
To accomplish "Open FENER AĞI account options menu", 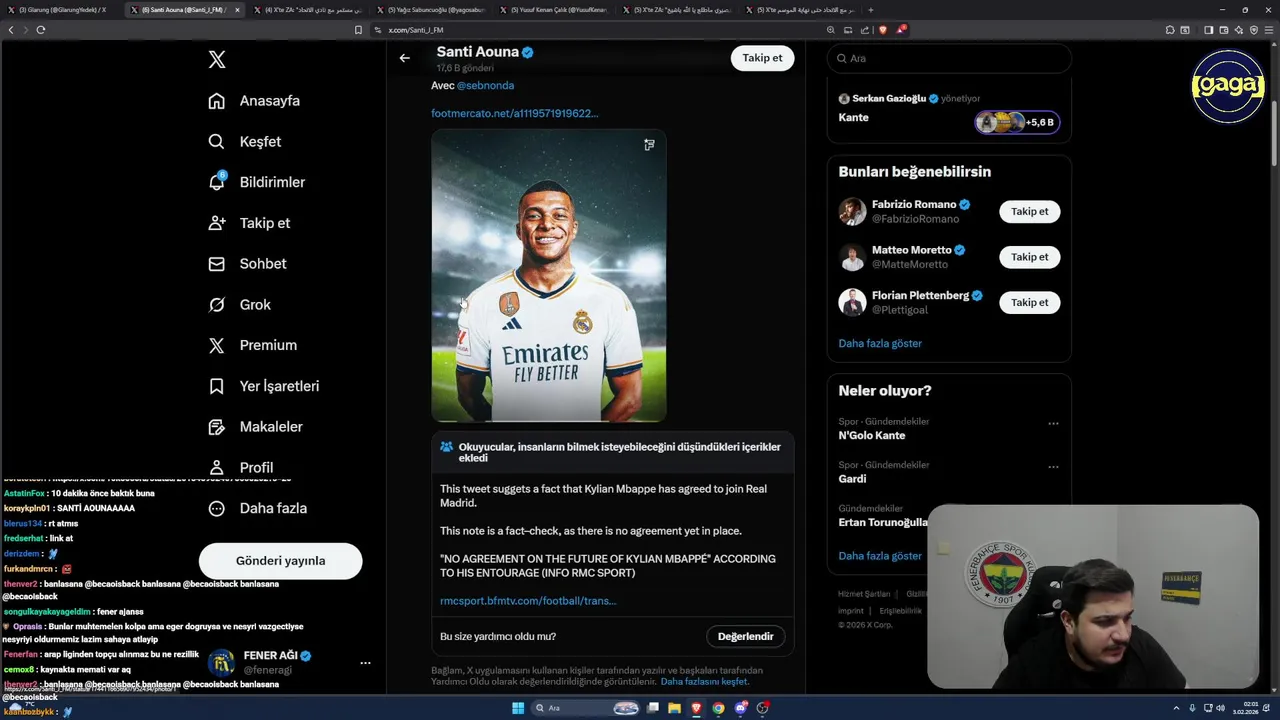I will tap(365, 663).
